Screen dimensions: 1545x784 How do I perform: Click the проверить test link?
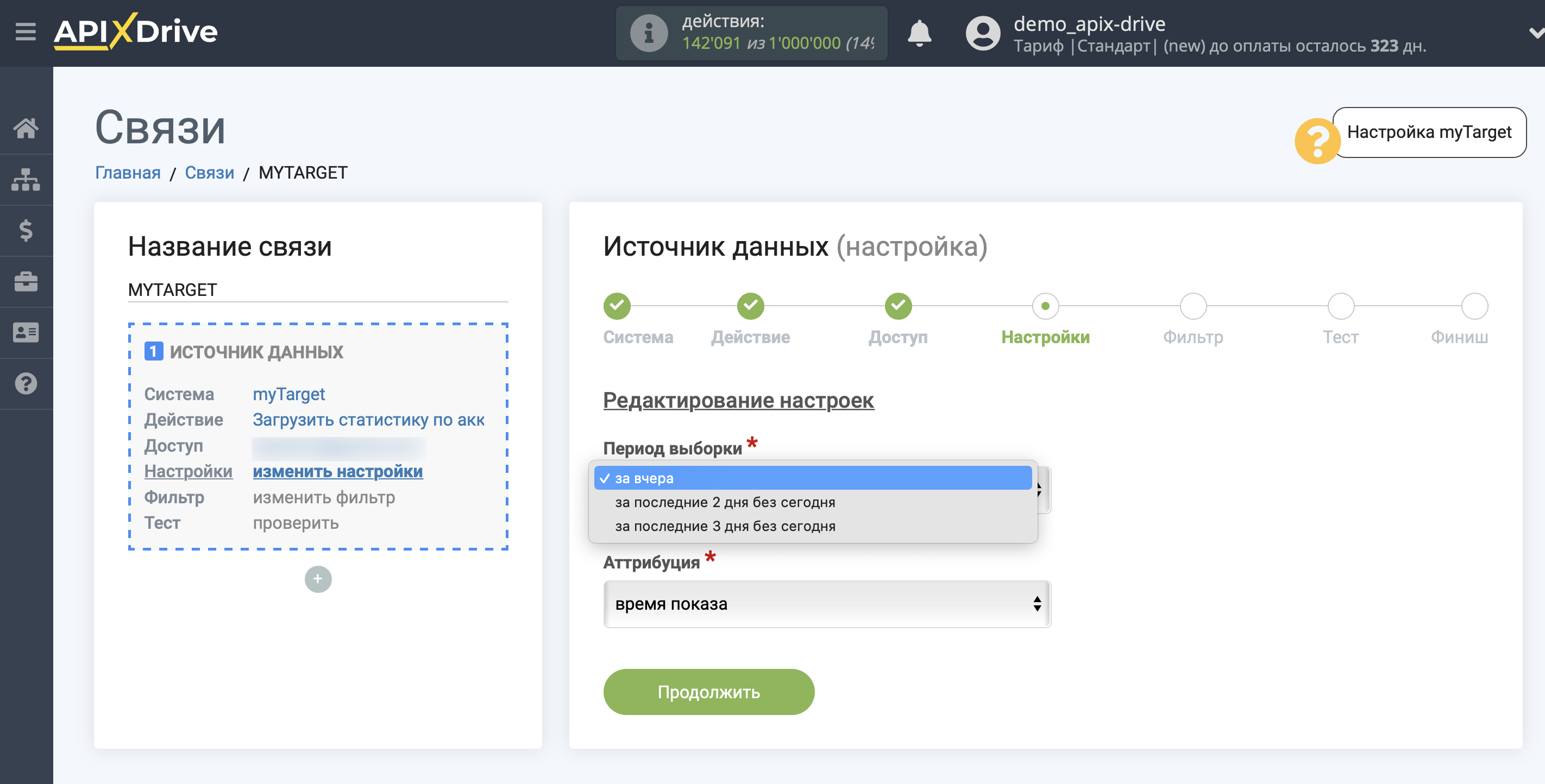click(x=296, y=523)
